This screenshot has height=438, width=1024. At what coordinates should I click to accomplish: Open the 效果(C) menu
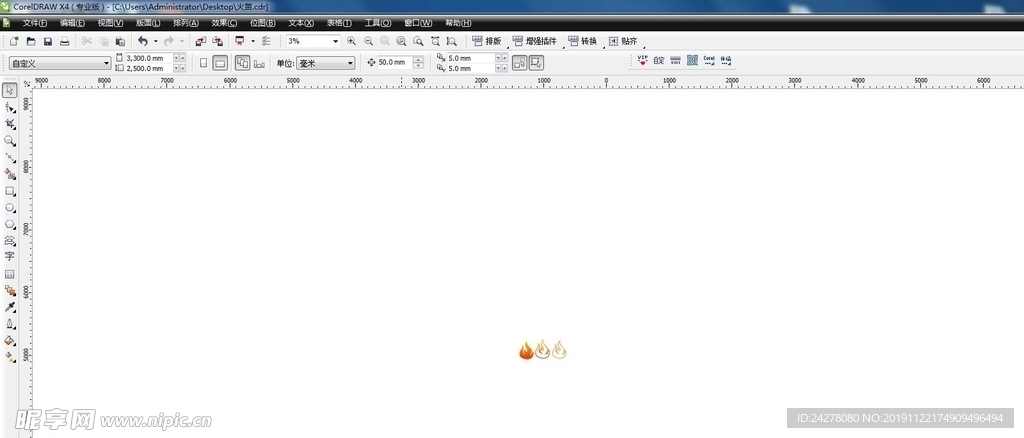click(225, 23)
